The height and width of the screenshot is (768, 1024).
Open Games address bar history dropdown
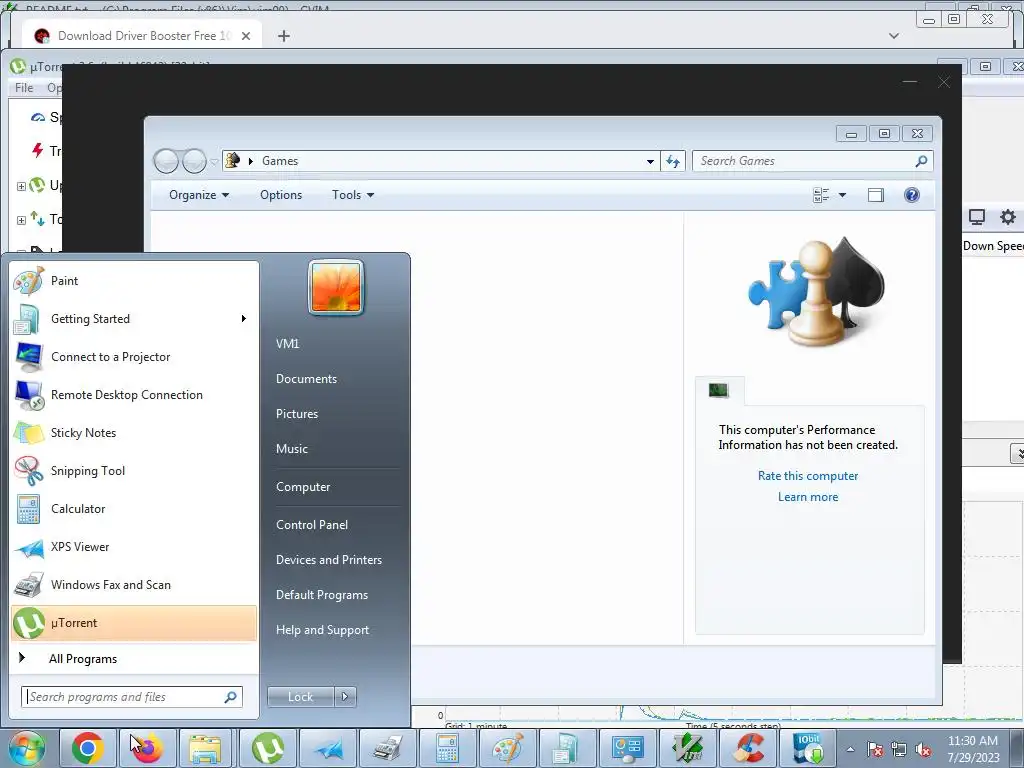coord(650,161)
